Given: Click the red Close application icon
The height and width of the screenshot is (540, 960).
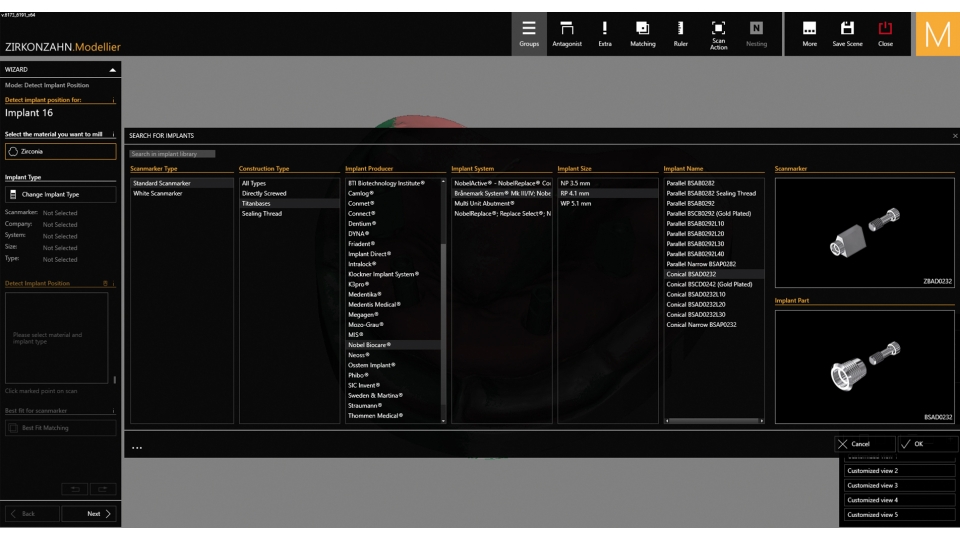Looking at the screenshot, I should (885, 34).
